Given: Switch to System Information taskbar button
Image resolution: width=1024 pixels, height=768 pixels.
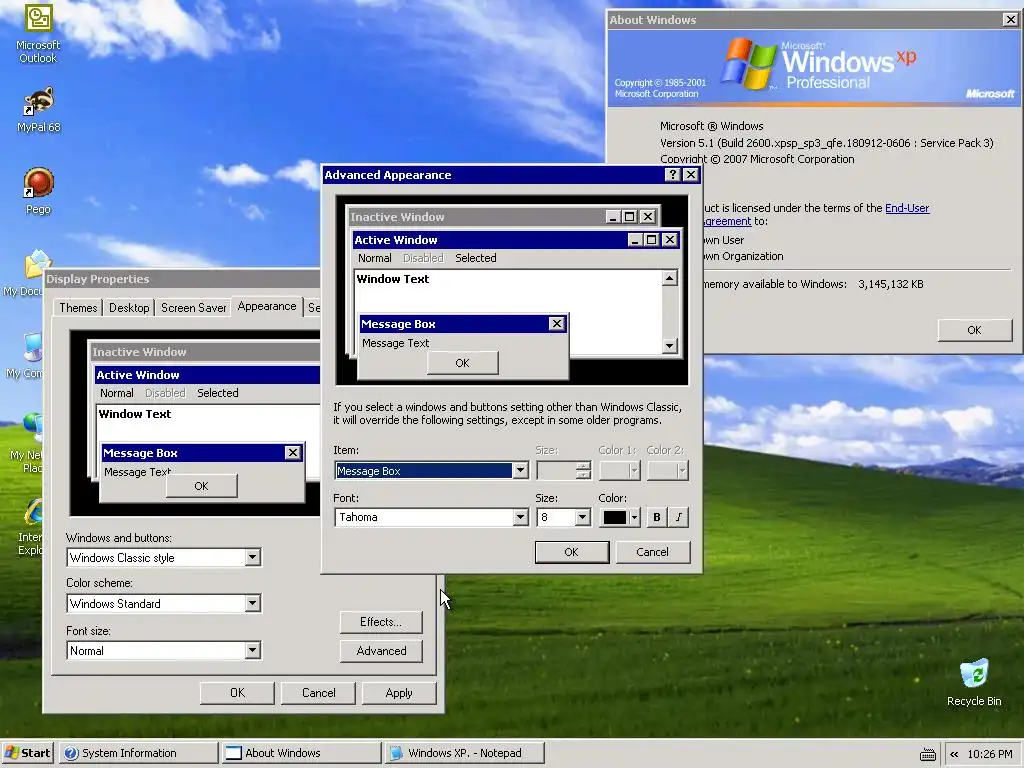Looking at the screenshot, I should pos(138,753).
